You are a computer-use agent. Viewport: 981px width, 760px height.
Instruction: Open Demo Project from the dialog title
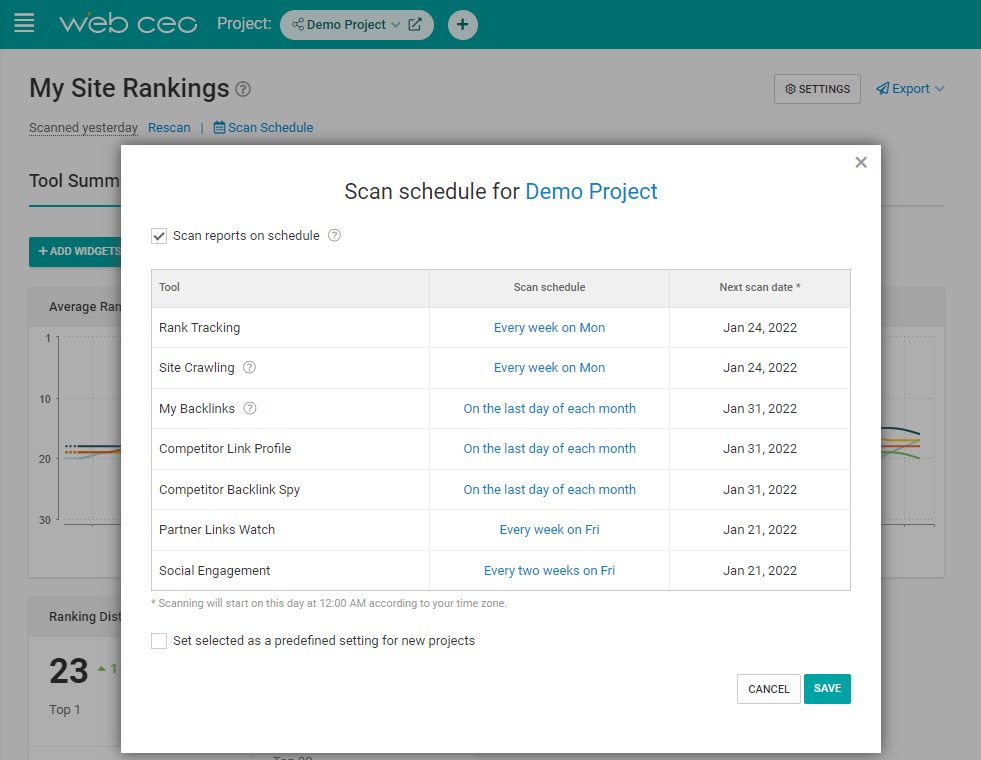[x=591, y=191]
